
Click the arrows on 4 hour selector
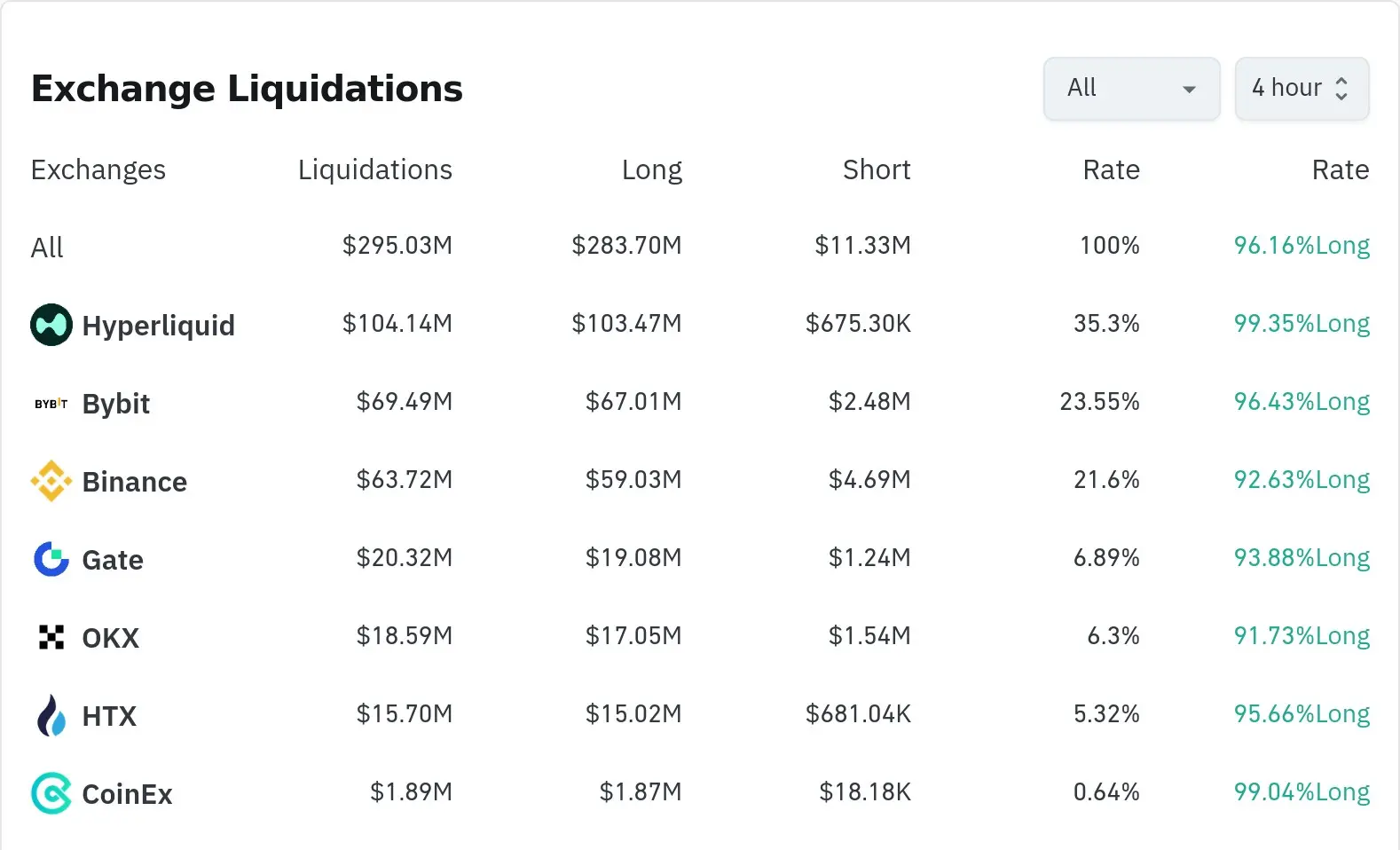coord(1341,89)
